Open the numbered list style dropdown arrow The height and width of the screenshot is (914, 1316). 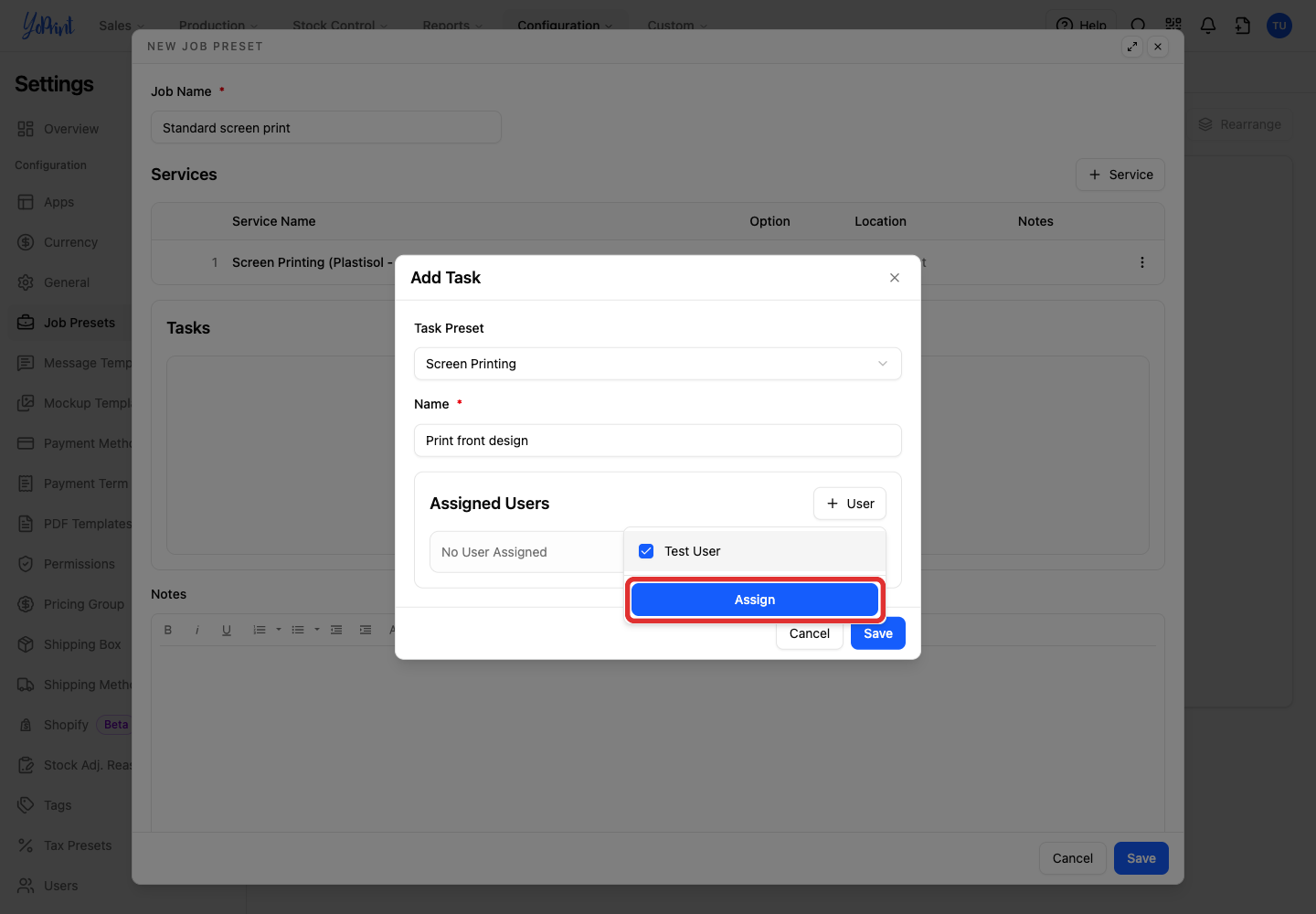tap(279, 630)
